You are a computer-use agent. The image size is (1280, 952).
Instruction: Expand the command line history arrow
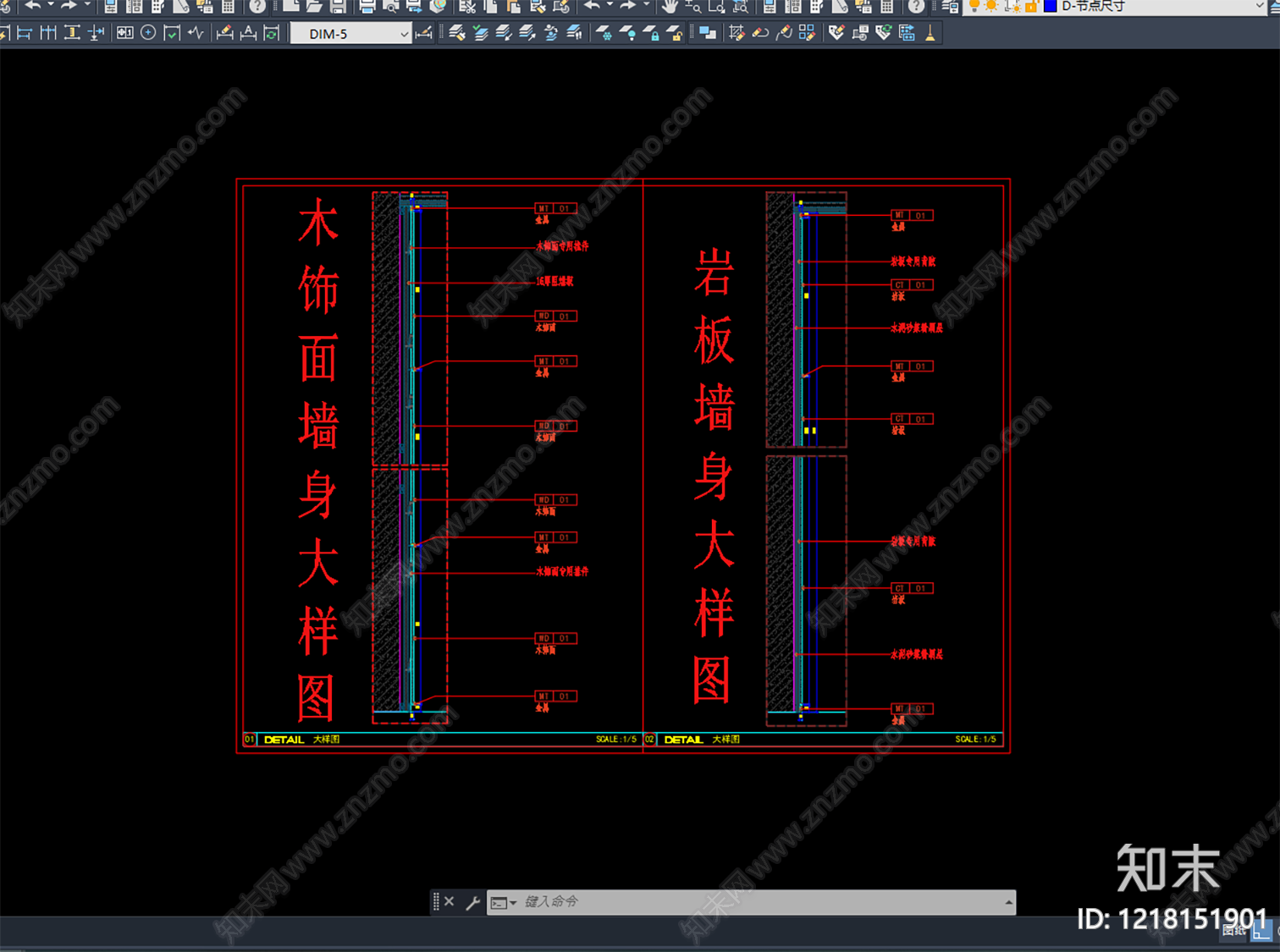coord(1008,902)
